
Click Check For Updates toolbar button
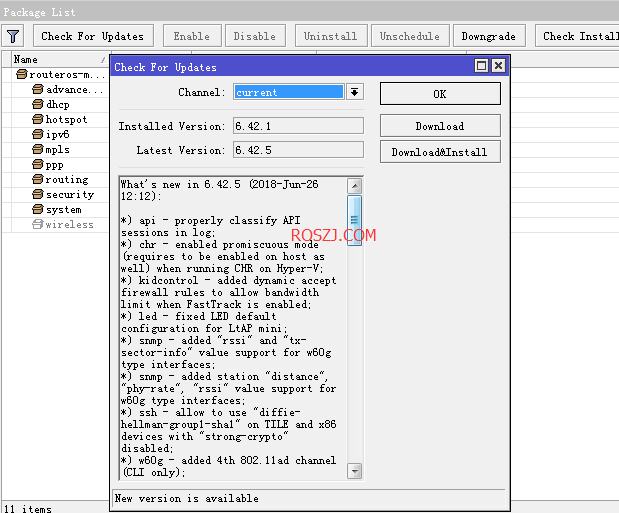[93, 36]
